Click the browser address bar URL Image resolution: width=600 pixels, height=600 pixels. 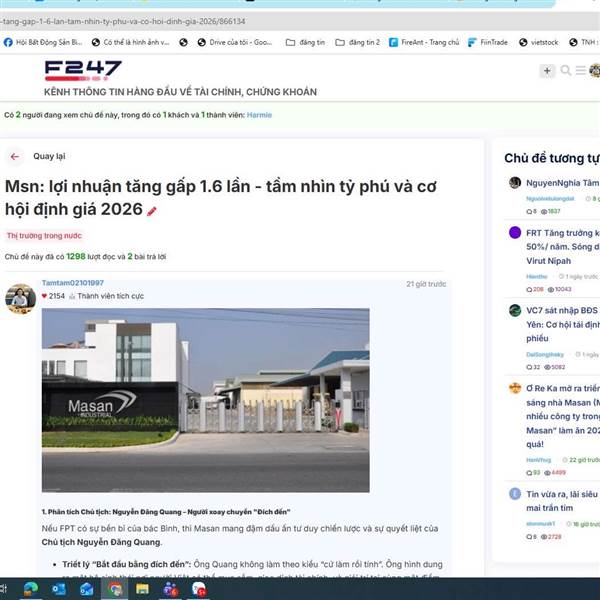[x=122, y=21]
